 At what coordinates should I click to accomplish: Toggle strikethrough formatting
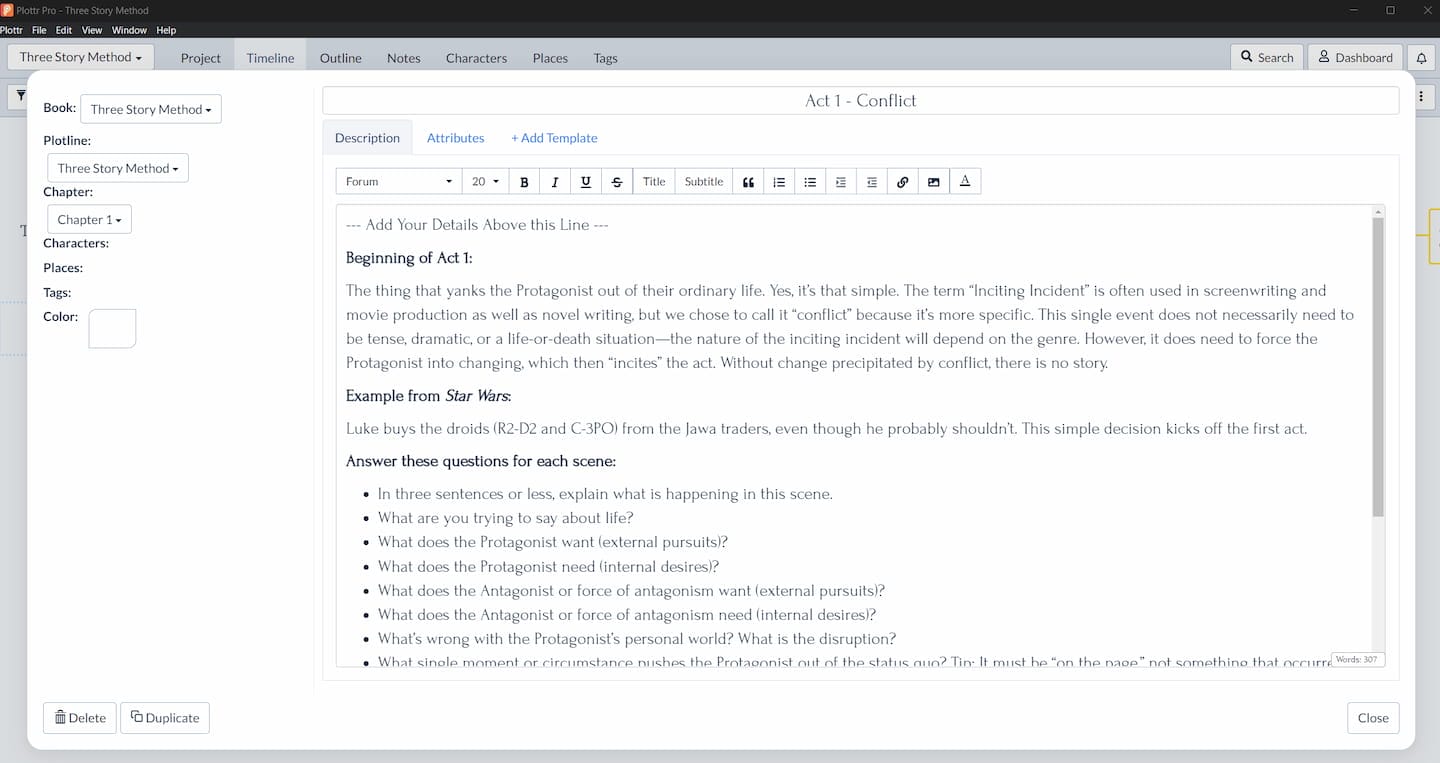[617, 181]
